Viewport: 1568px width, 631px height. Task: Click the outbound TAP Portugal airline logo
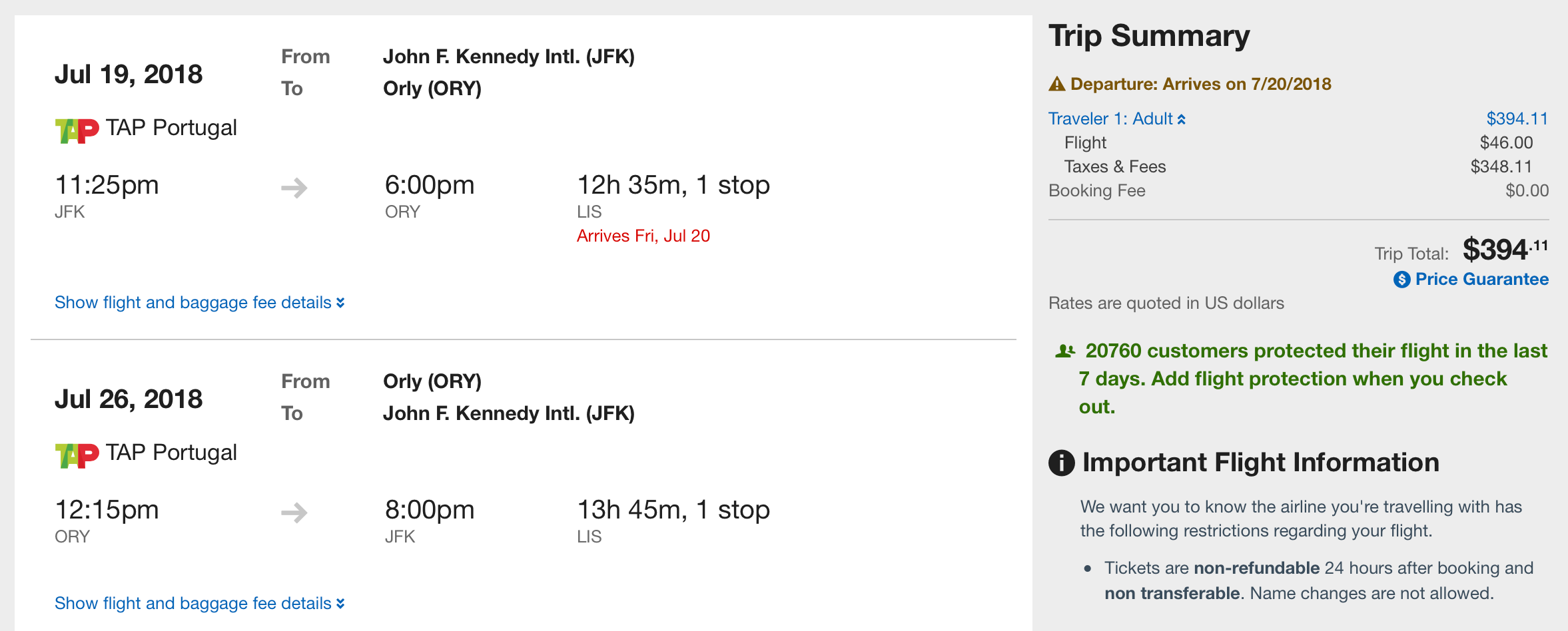tap(77, 130)
